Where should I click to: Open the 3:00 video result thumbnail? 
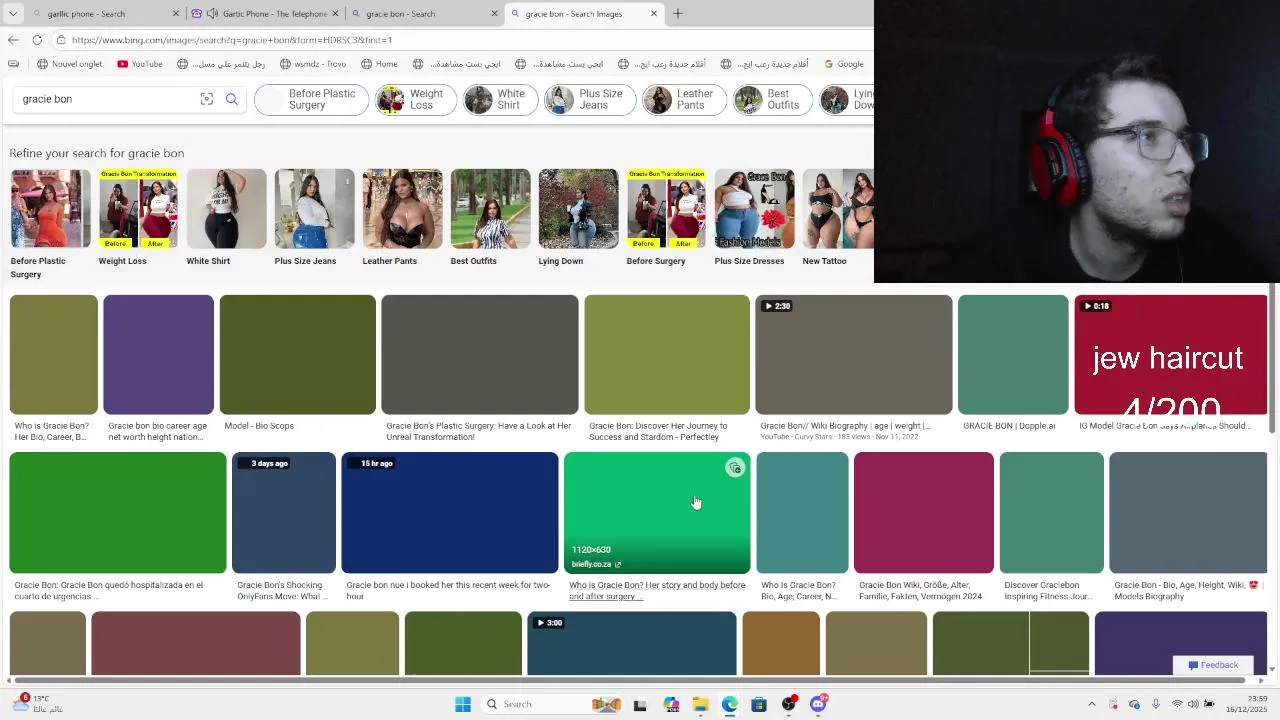632,644
